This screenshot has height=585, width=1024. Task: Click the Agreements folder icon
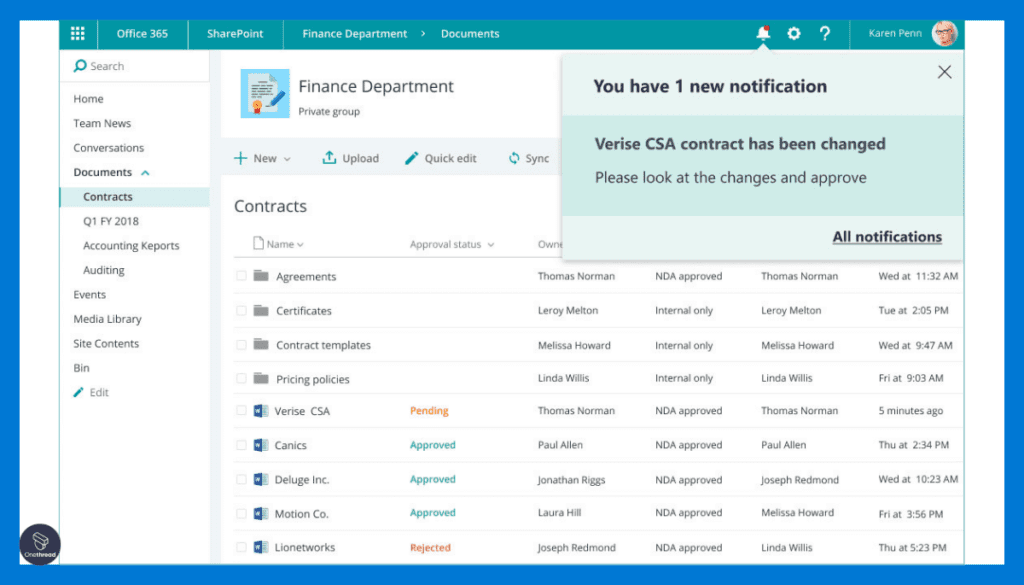click(x=261, y=276)
